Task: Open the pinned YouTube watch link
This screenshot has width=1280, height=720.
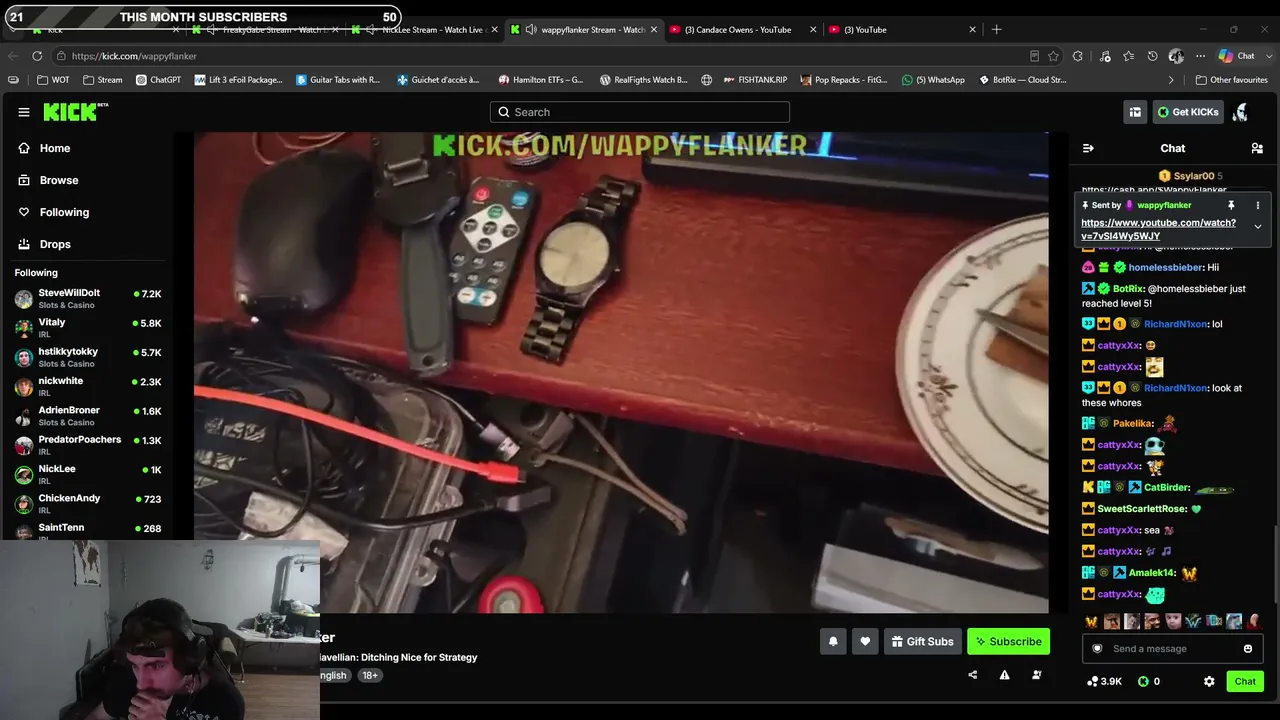Action: click(1158, 229)
